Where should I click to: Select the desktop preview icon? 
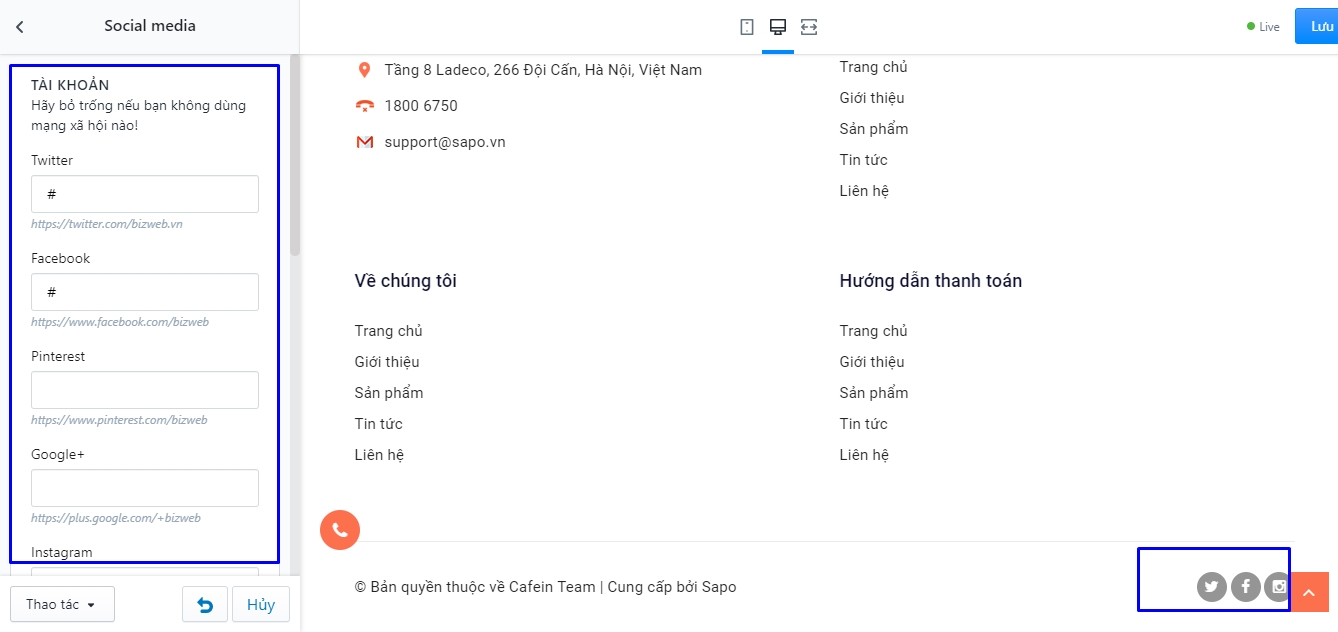pos(778,27)
